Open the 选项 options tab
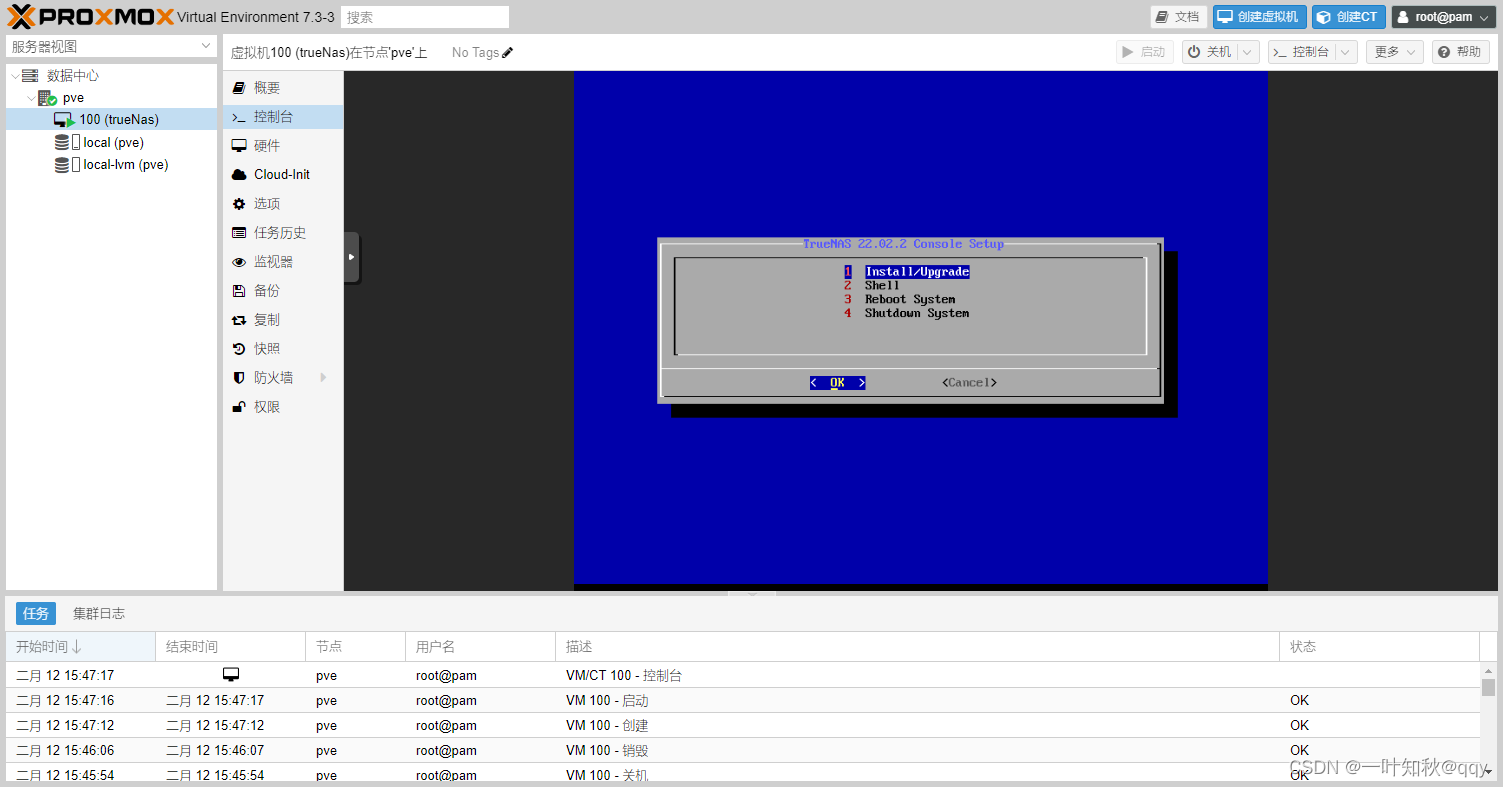 [x=282, y=204]
